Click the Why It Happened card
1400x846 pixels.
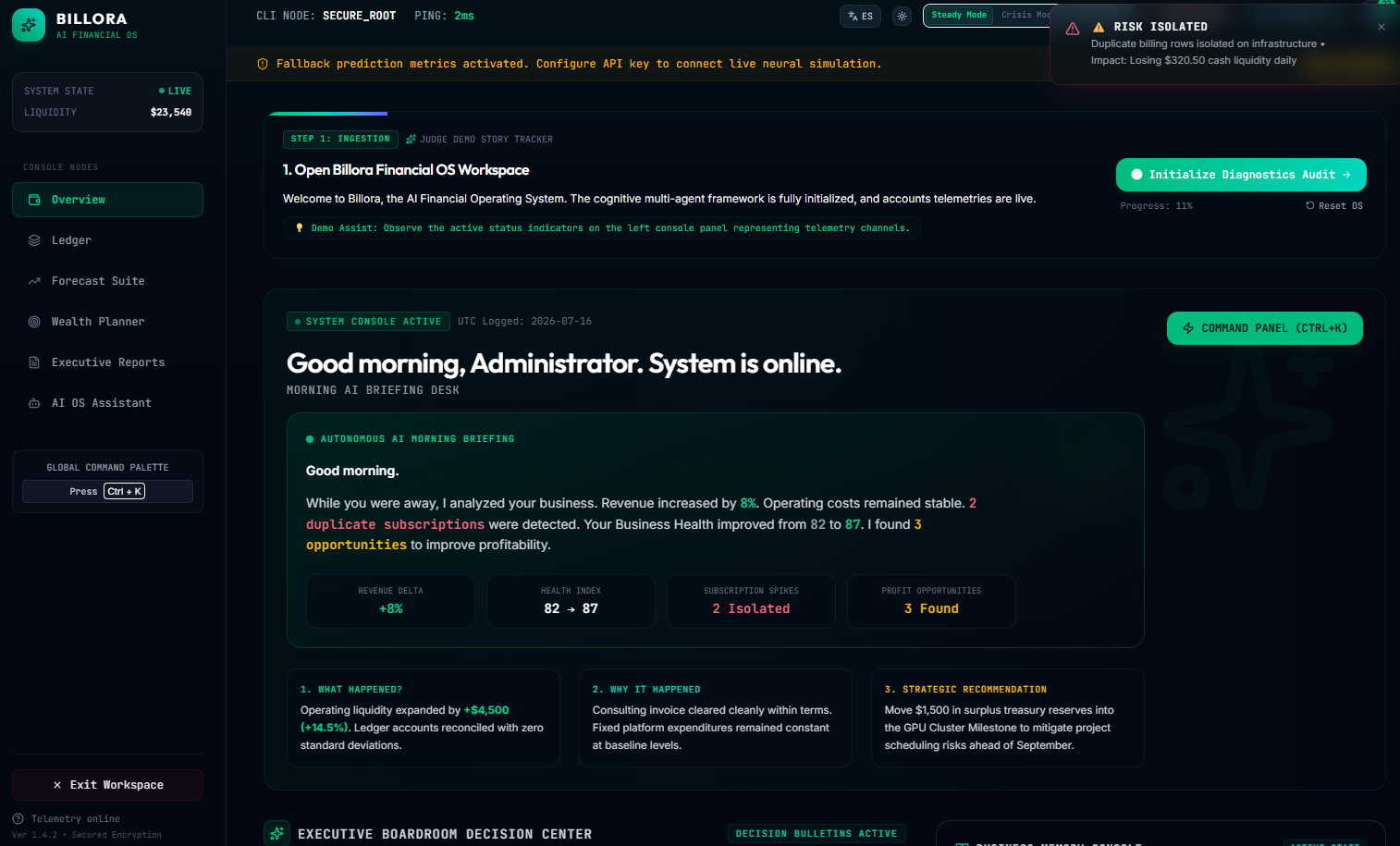(716, 717)
